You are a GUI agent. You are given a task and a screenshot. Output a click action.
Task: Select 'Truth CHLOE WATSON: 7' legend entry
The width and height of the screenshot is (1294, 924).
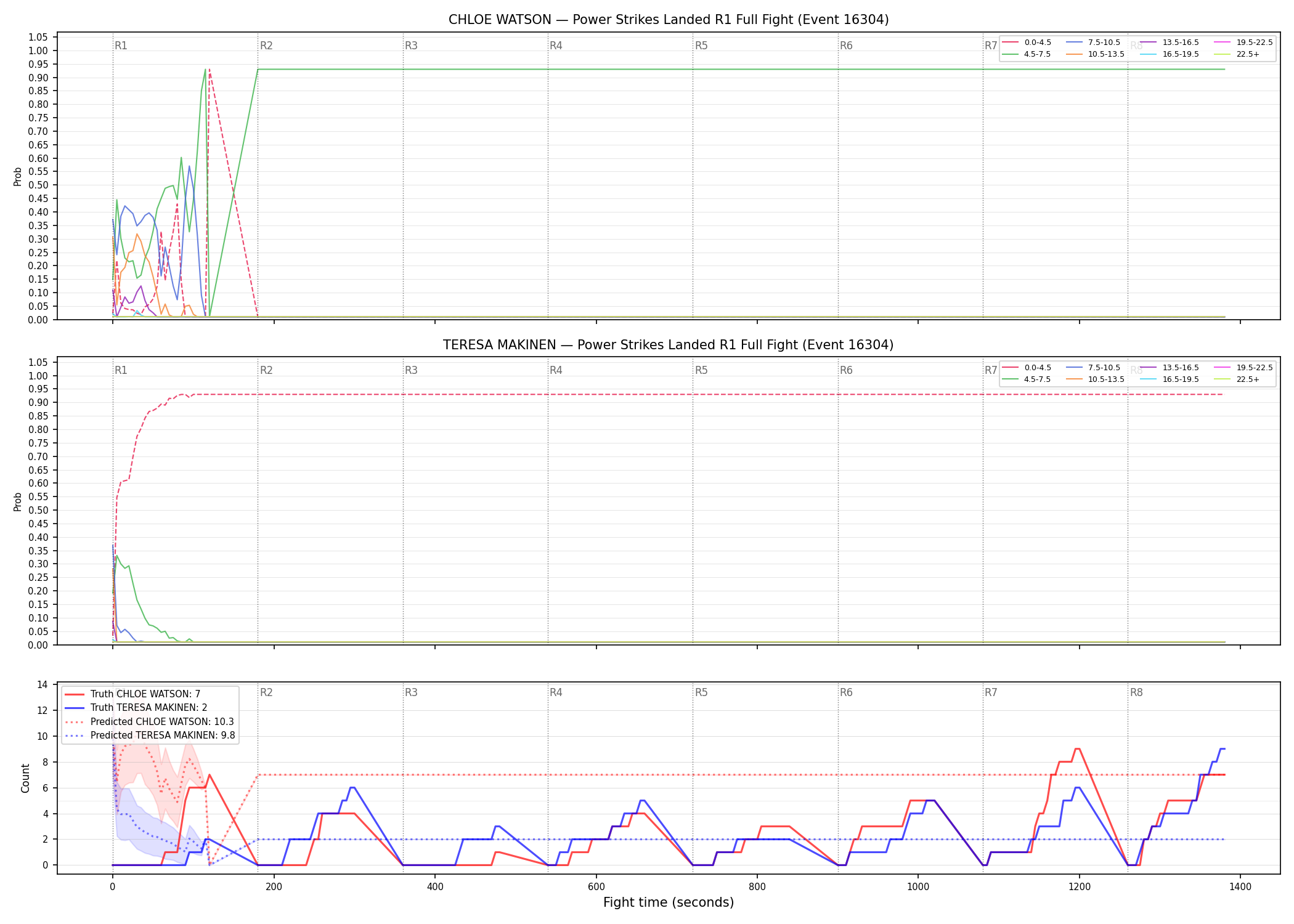145,694
